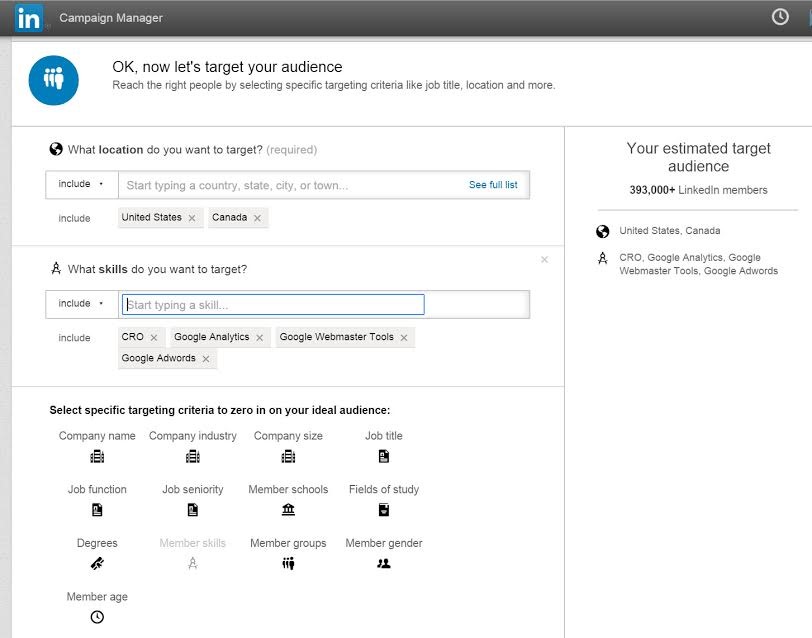Open the See full list link

[x=493, y=185]
